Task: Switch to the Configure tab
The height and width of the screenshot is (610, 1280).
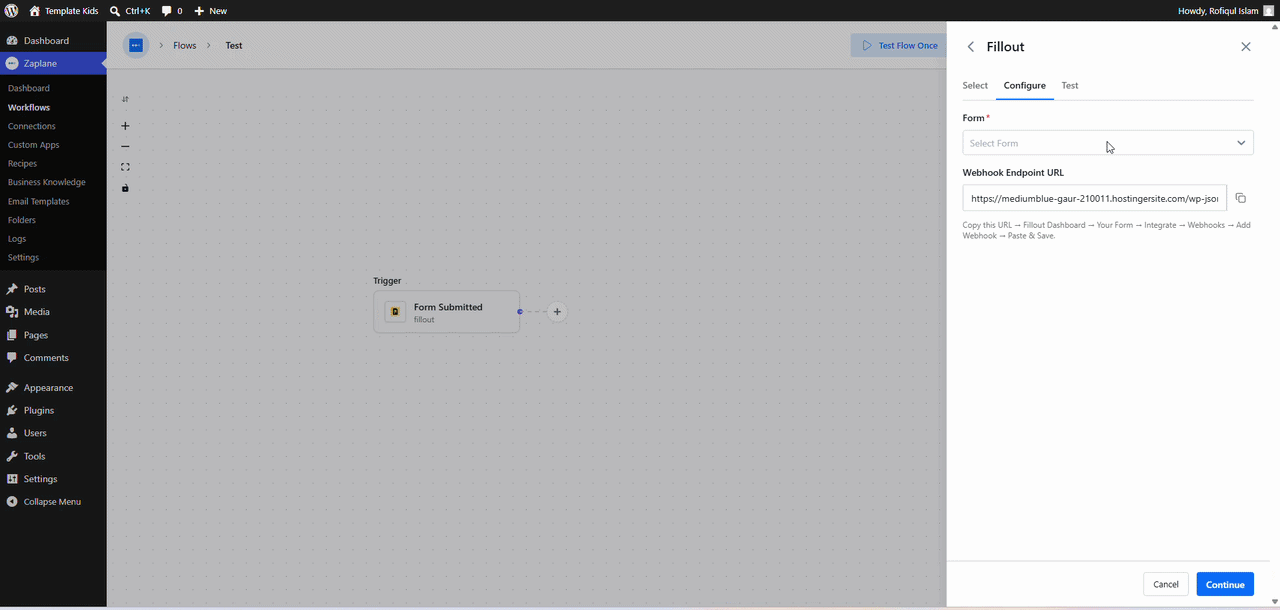Action: point(1025,86)
